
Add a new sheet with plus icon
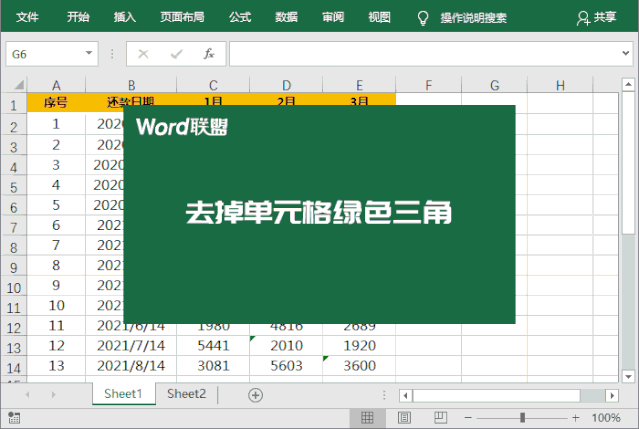coord(255,395)
